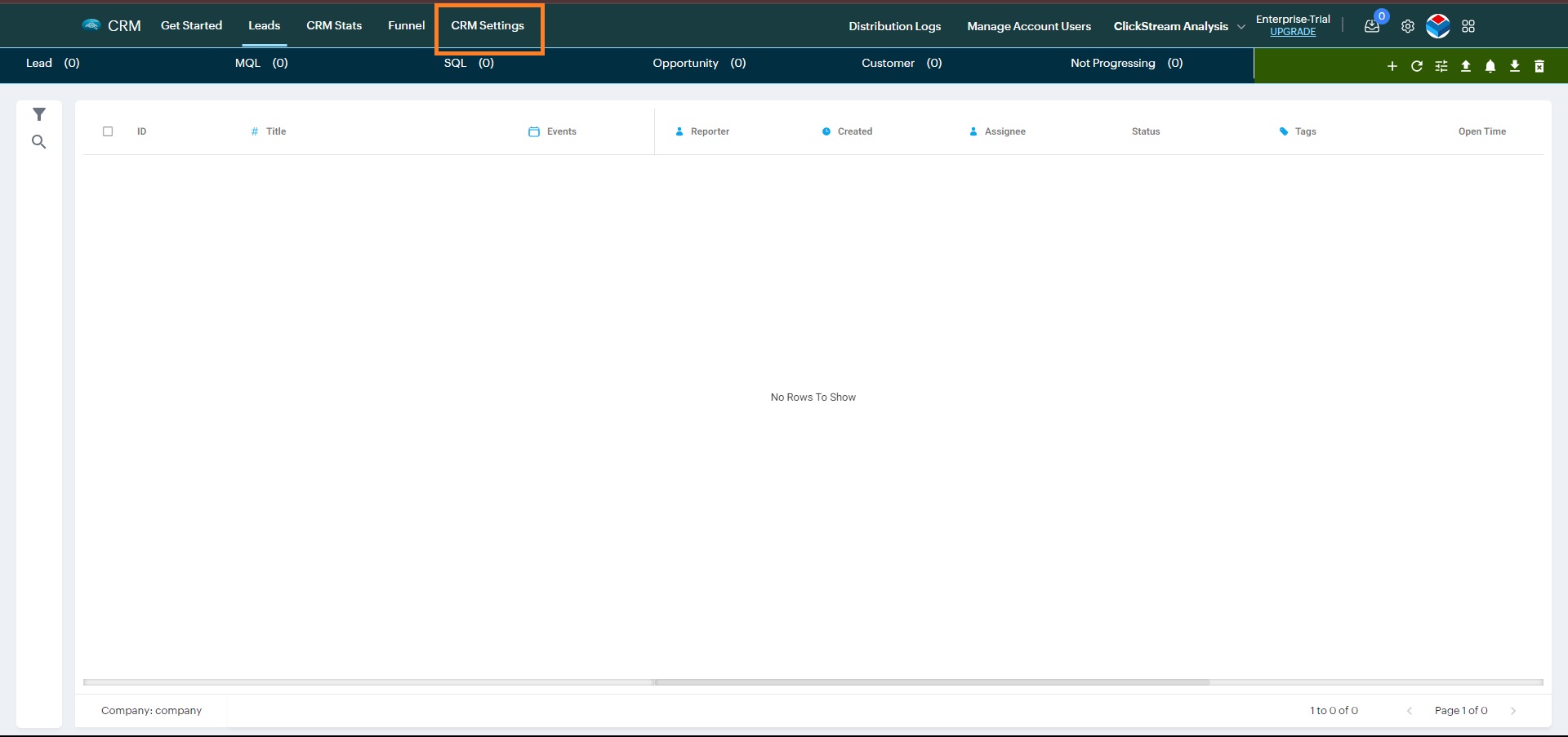Expand the ClickStream Analysis dropdown chevron
The image size is (1568, 737).
[1241, 26]
